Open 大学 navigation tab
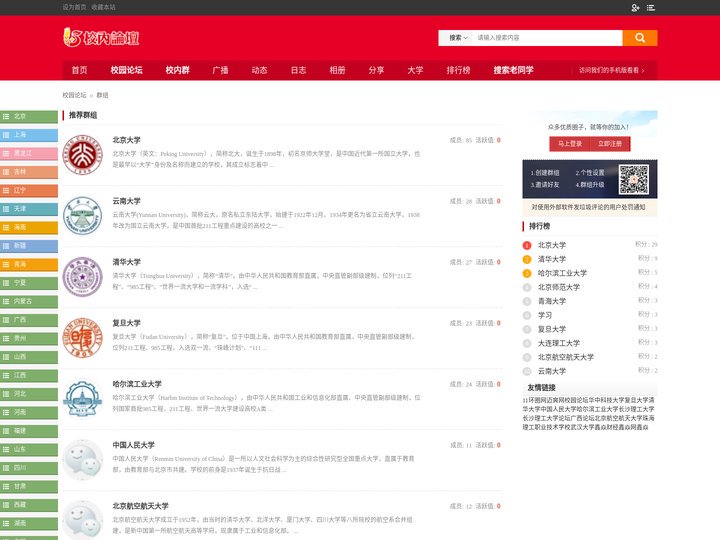Image resolution: width=720 pixels, height=540 pixels. click(415, 70)
